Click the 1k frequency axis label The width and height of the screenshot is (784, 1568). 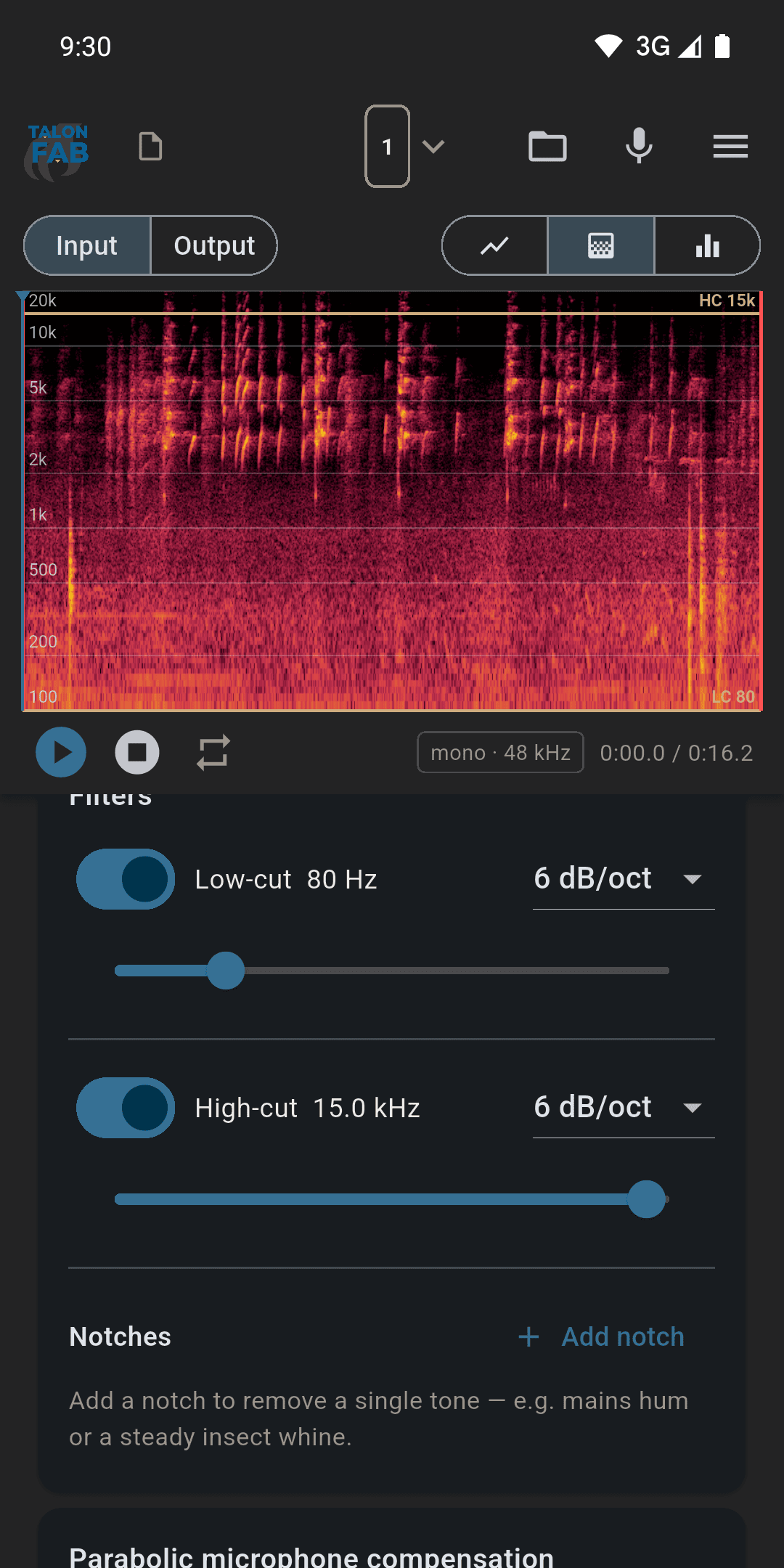click(38, 515)
